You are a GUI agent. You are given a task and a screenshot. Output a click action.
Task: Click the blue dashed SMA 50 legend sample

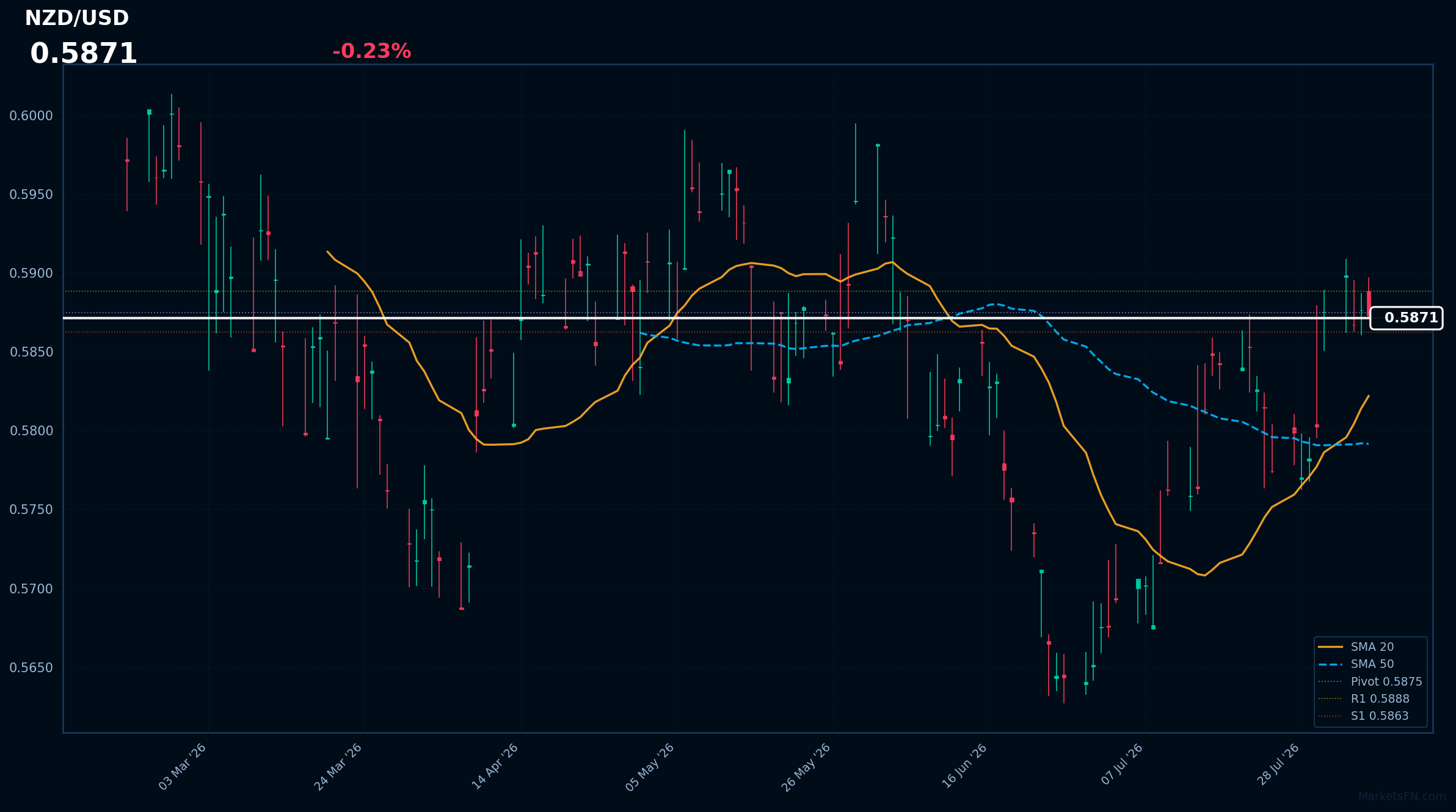[x=1330, y=664]
